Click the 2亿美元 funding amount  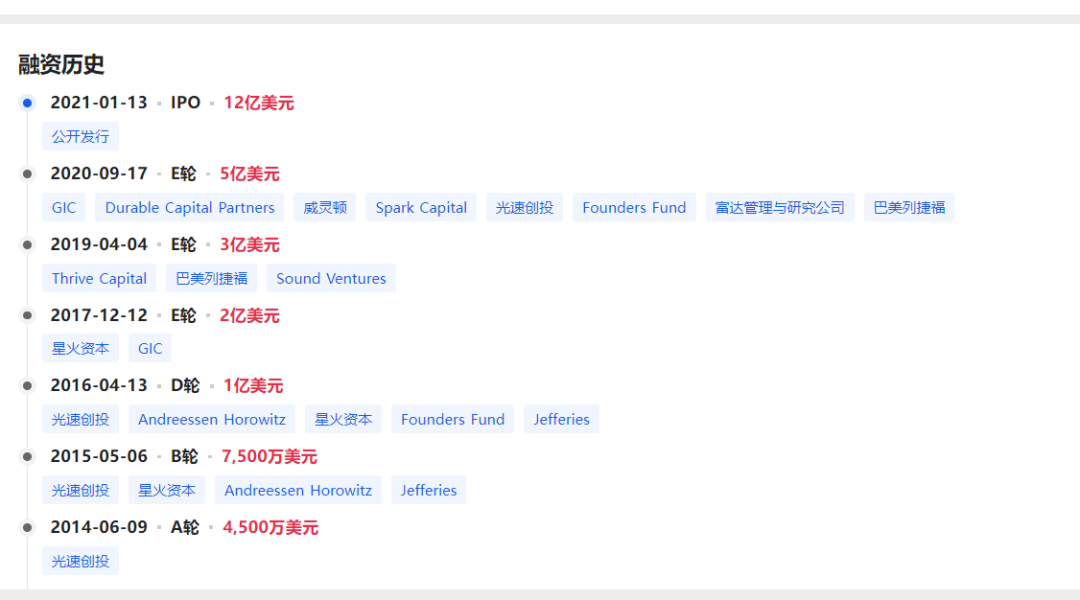(249, 315)
